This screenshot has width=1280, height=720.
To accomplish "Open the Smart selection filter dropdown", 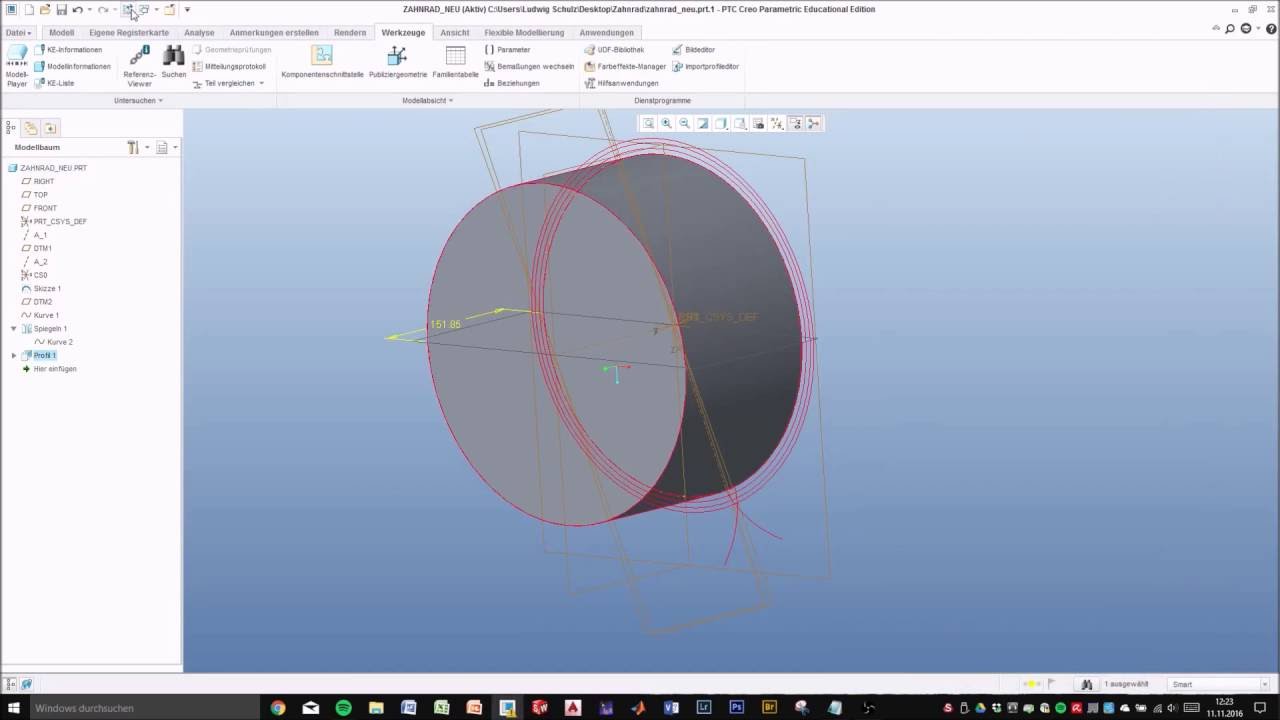I will click(x=1218, y=684).
